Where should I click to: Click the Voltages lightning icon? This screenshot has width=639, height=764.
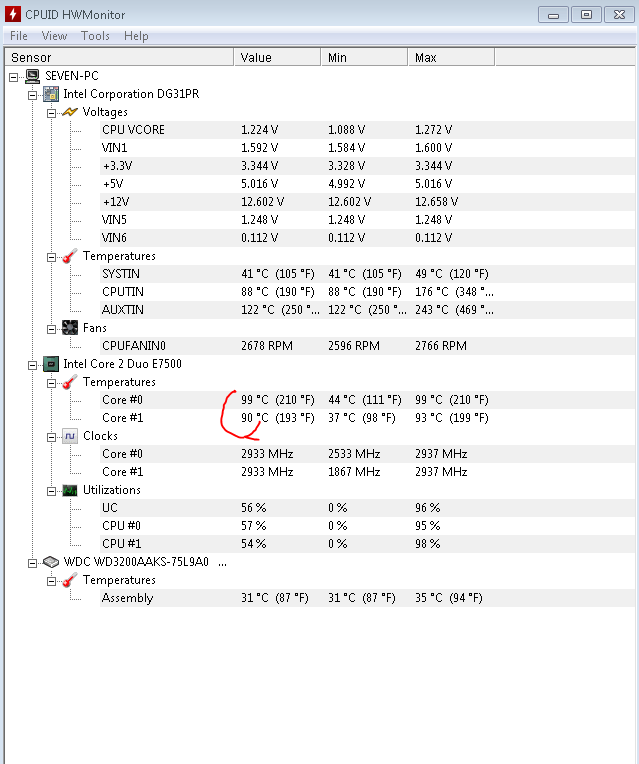[70, 112]
